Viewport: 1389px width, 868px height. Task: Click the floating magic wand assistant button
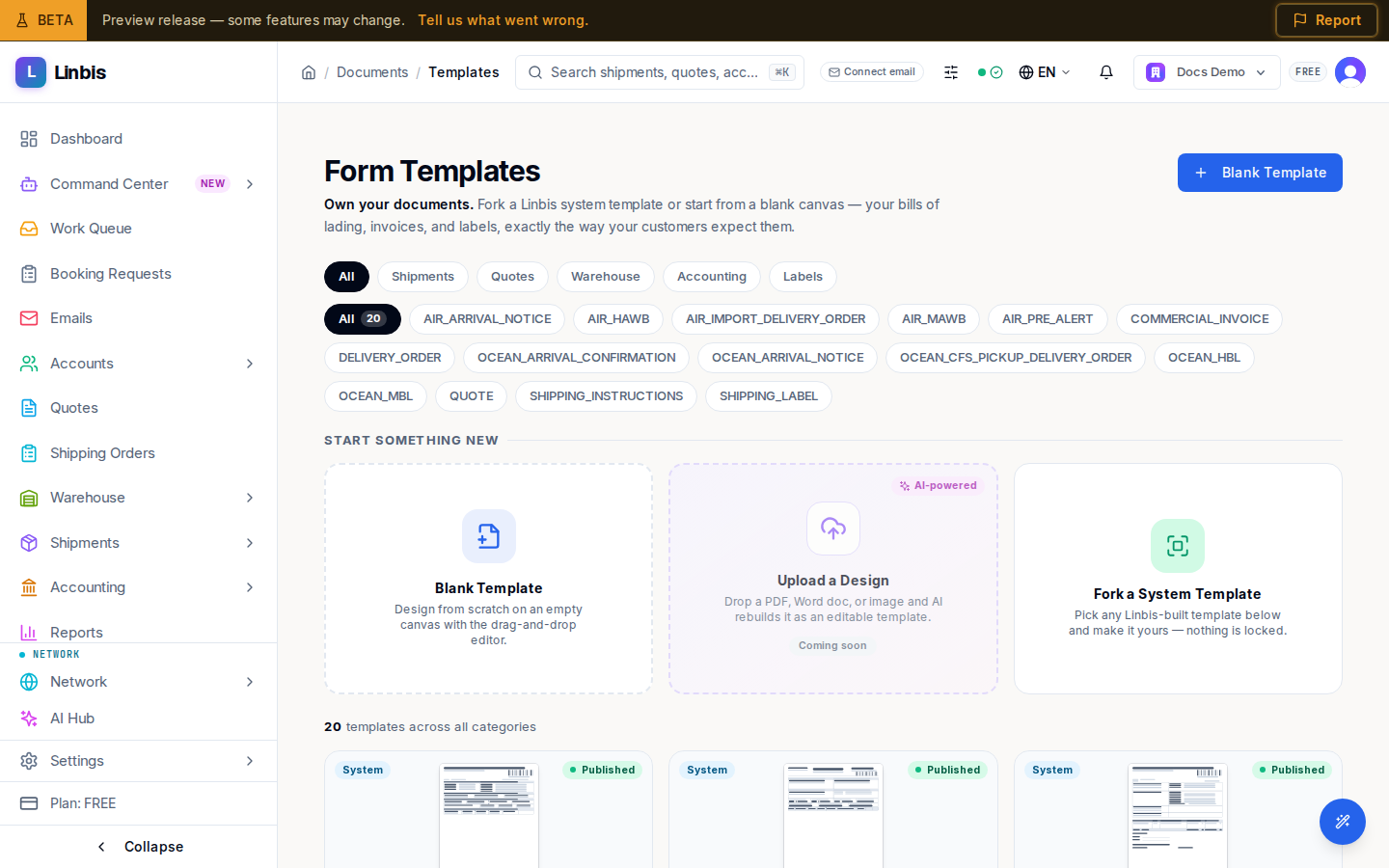coord(1343,822)
